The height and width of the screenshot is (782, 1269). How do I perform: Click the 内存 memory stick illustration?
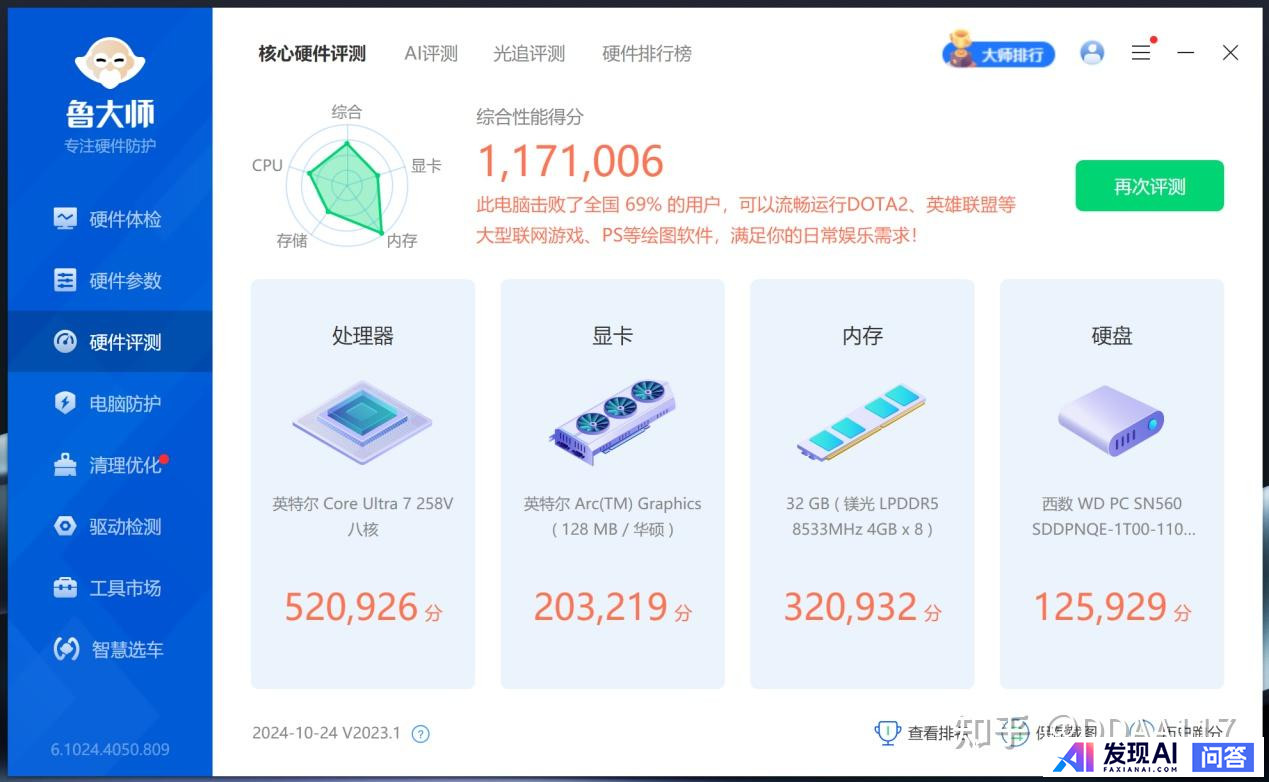(x=861, y=421)
